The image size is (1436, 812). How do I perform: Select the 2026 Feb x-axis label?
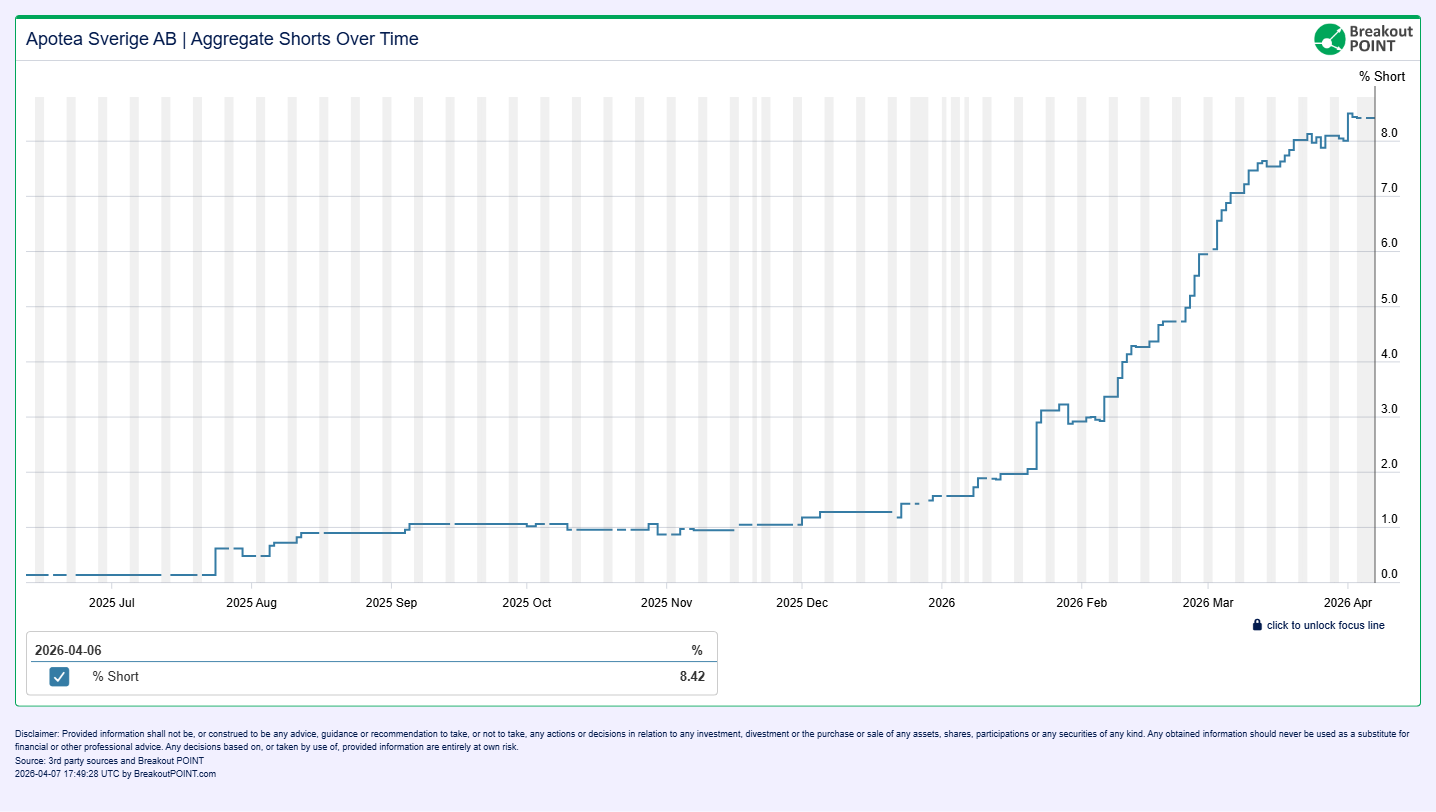[1082, 603]
